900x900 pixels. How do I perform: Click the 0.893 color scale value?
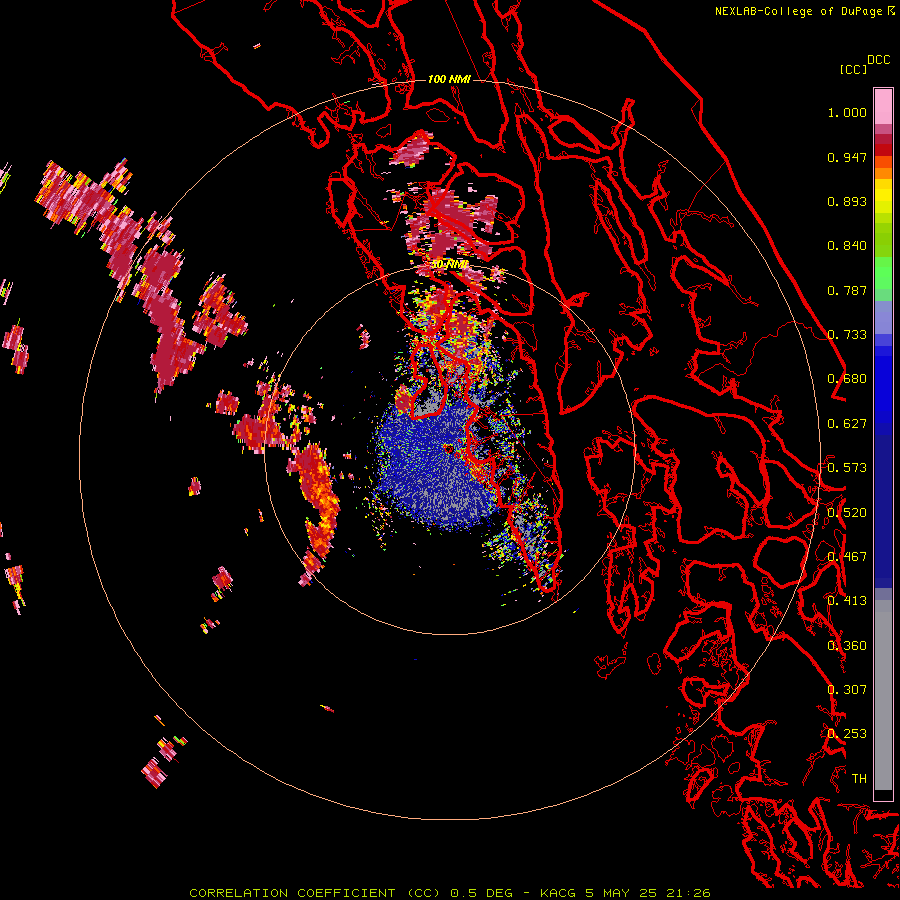847,201
